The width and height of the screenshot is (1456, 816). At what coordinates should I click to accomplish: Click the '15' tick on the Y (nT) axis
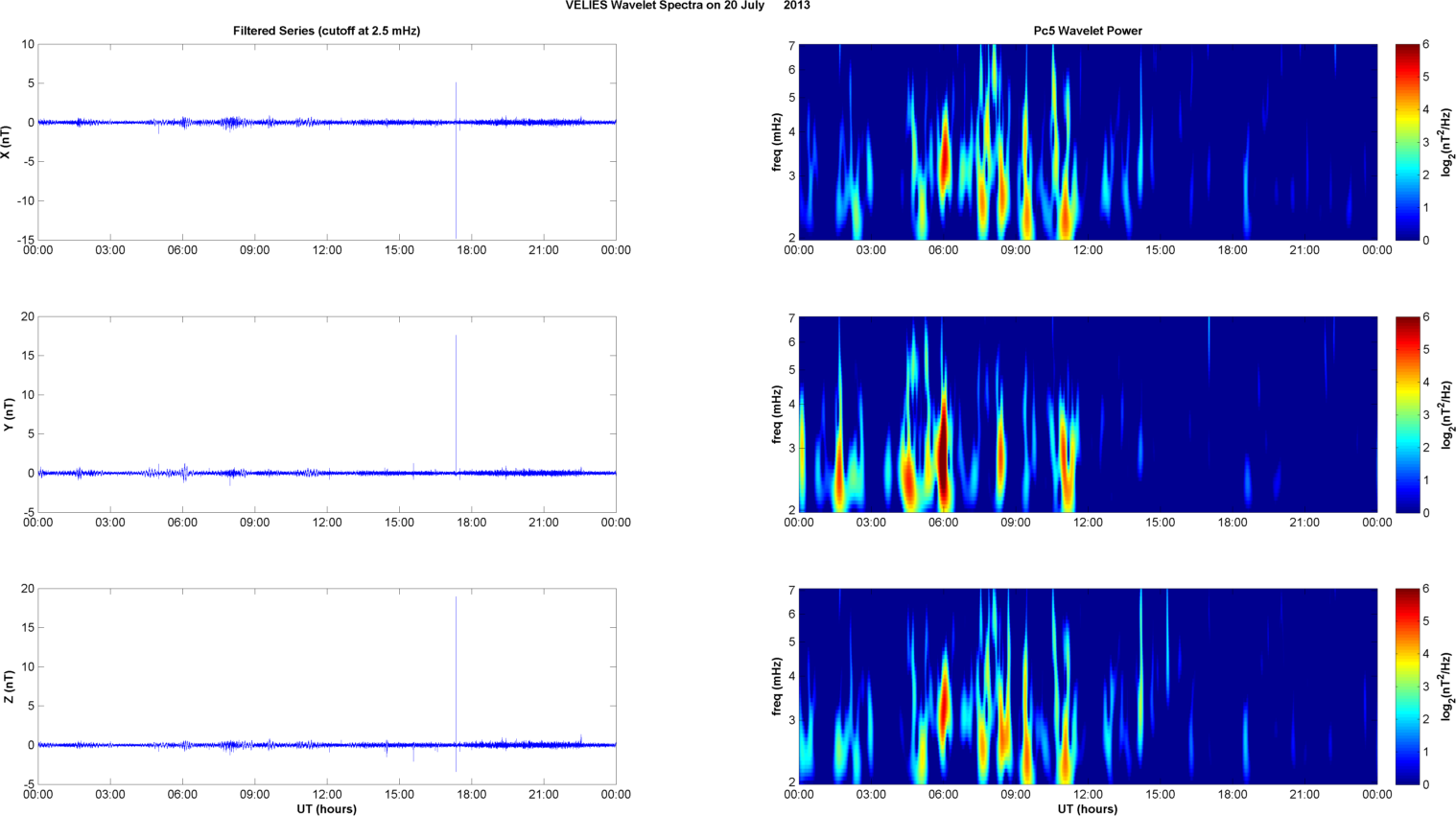pyautogui.click(x=28, y=356)
